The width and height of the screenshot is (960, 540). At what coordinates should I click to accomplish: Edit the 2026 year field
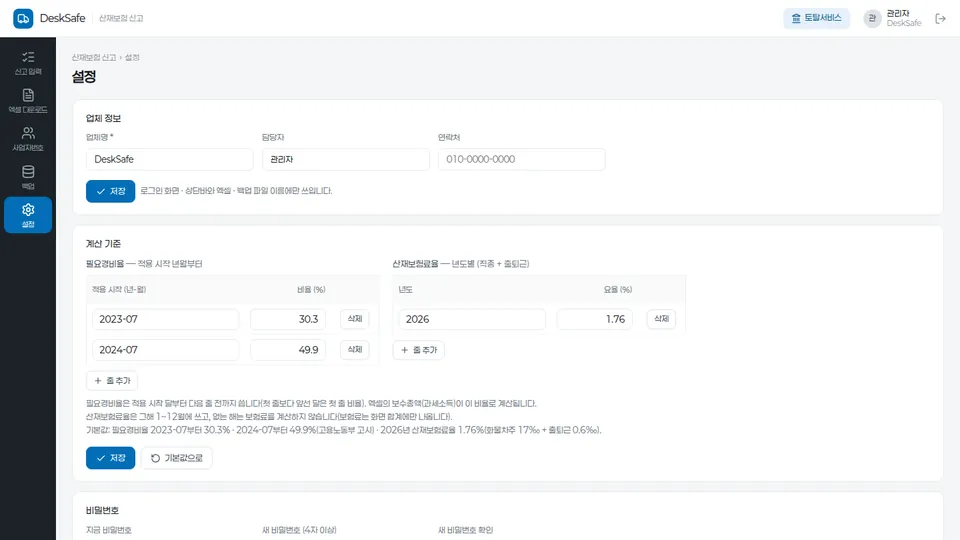pyautogui.click(x=472, y=319)
